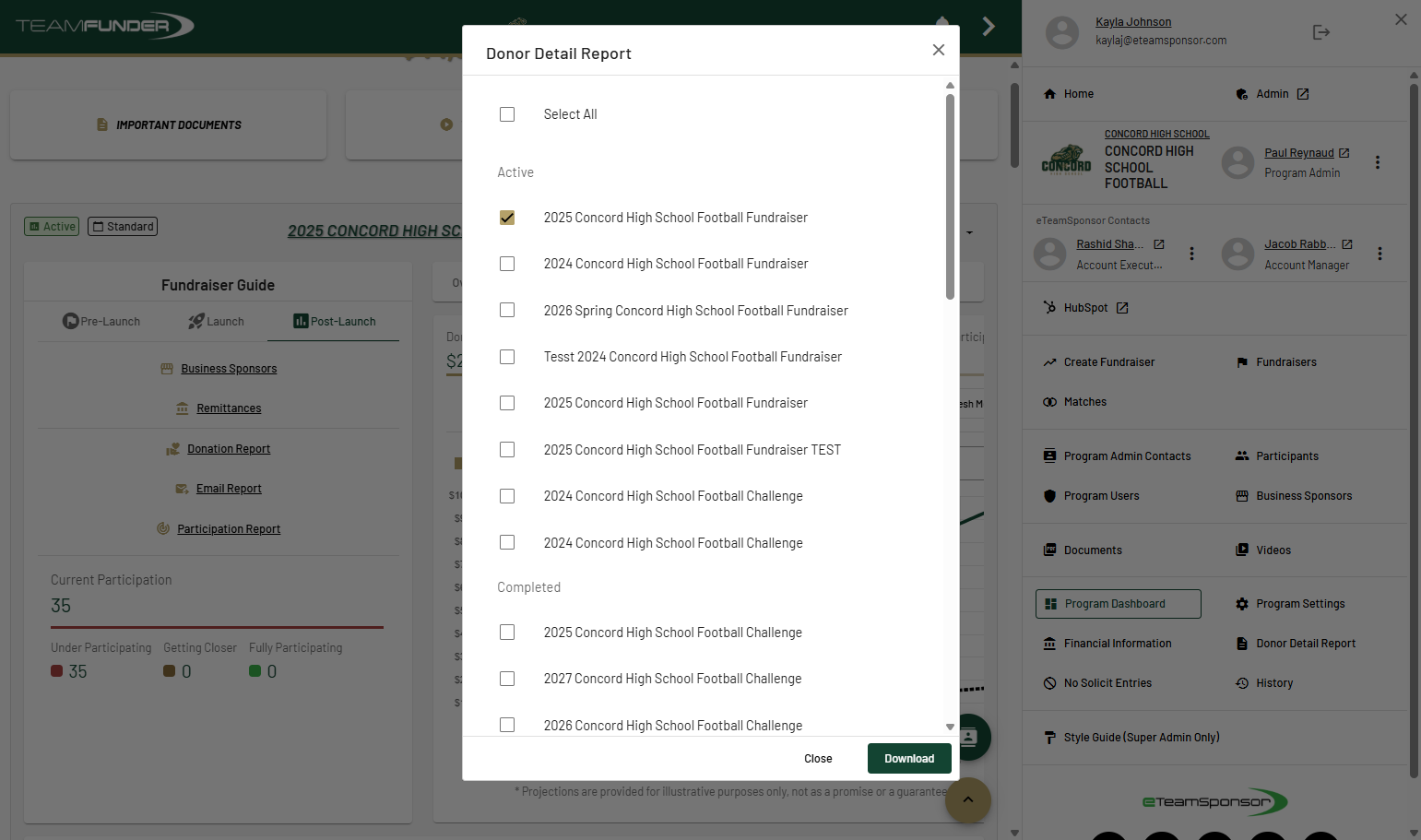Check the Select All checkbox
This screenshot has width=1421, height=840.
pyautogui.click(x=507, y=114)
